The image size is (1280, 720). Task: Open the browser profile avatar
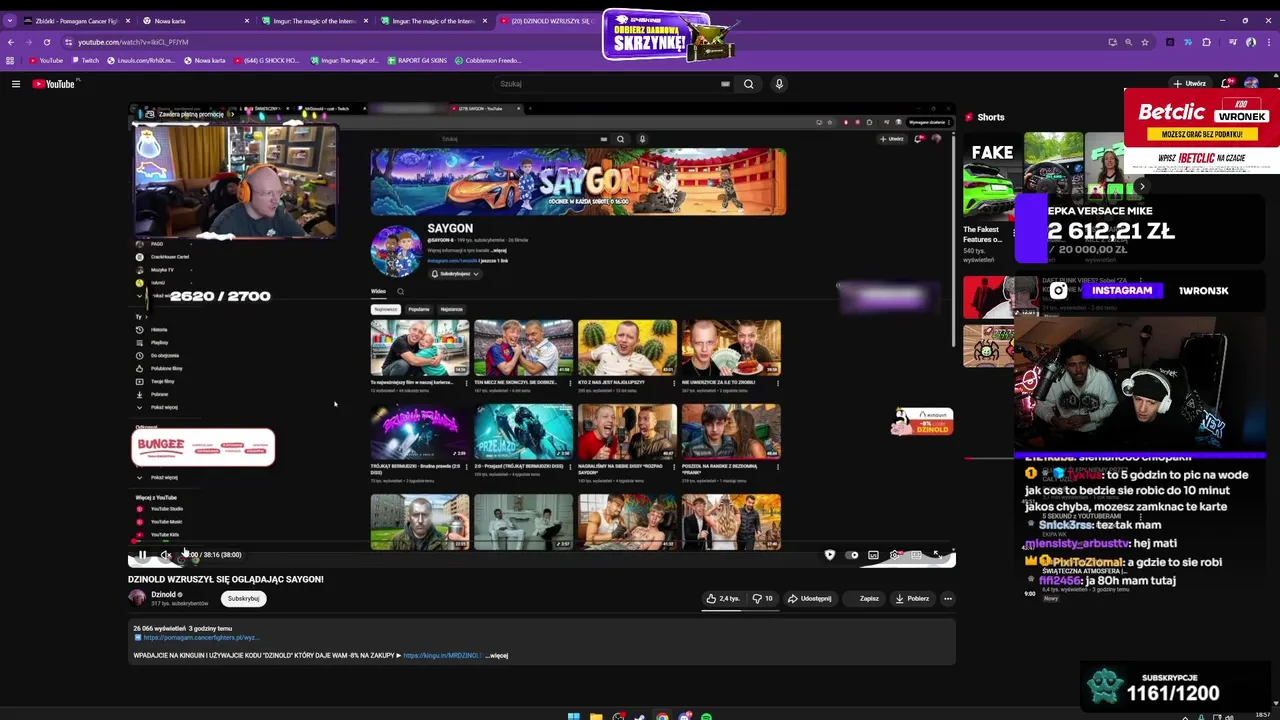tap(1251, 42)
